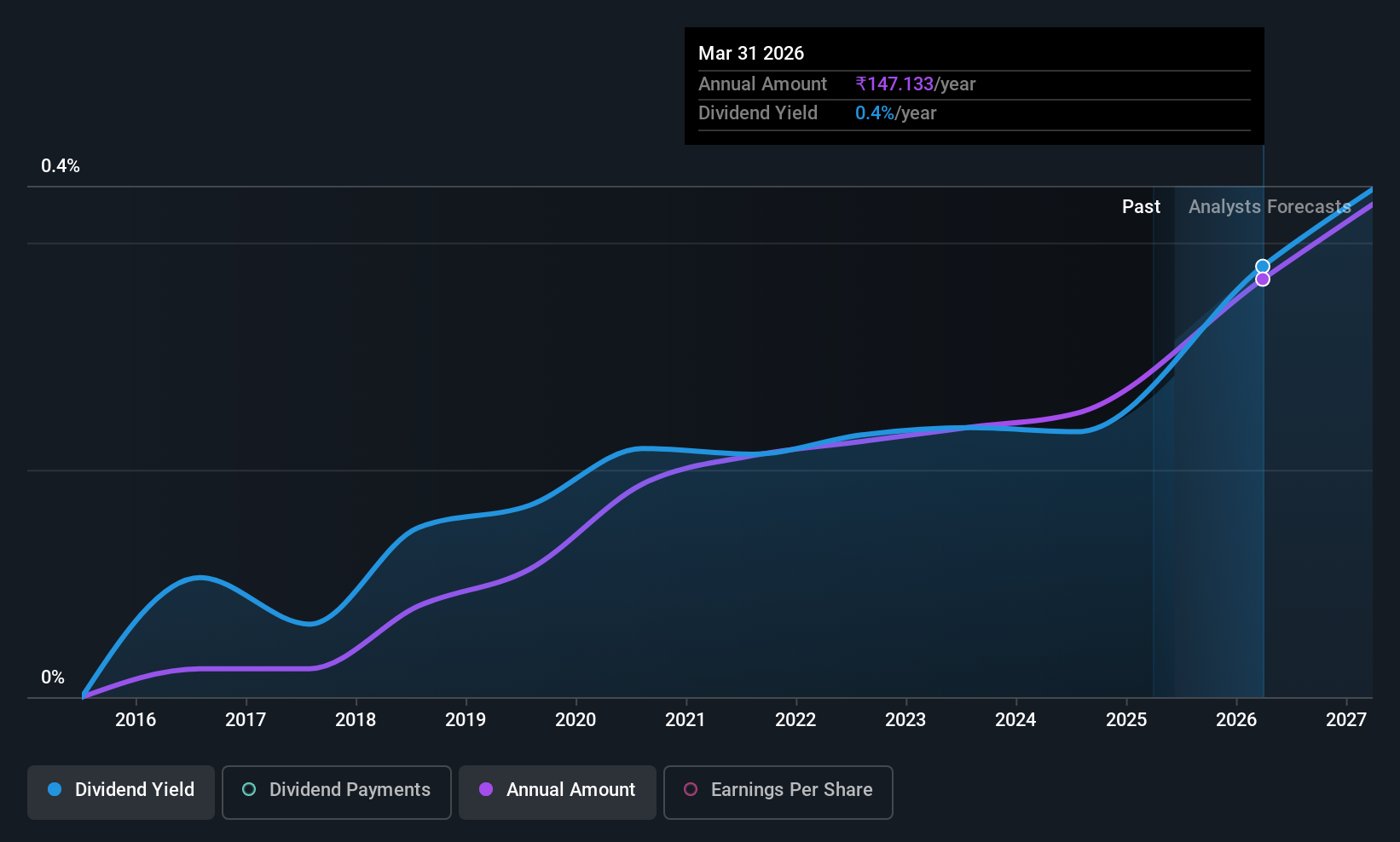Select the 2027 x-axis label
1400x842 pixels.
(1346, 719)
